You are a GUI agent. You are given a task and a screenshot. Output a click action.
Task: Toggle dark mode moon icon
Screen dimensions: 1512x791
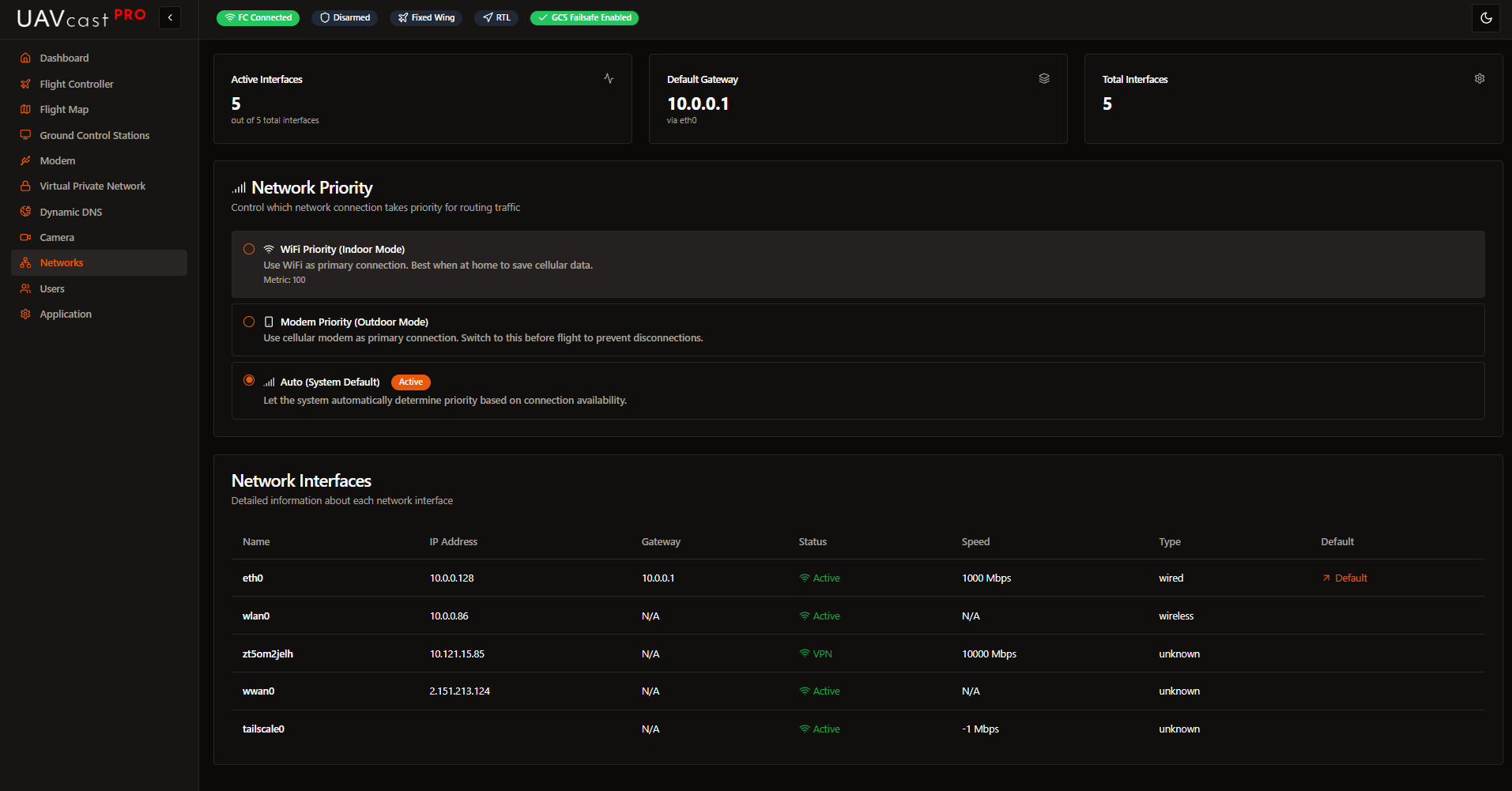pos(1486,18)
